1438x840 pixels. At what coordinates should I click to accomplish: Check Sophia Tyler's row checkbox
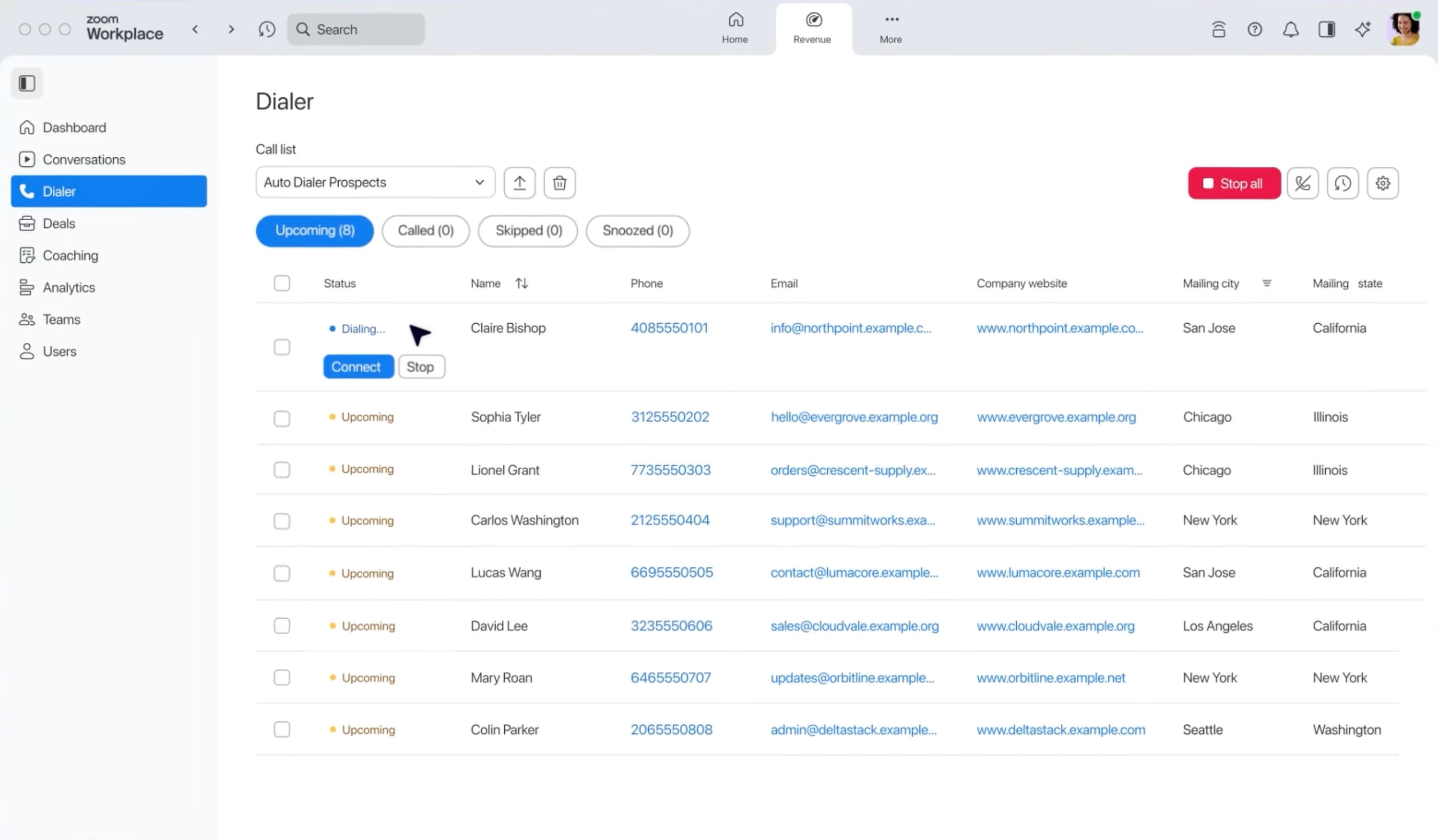[282, 418]
